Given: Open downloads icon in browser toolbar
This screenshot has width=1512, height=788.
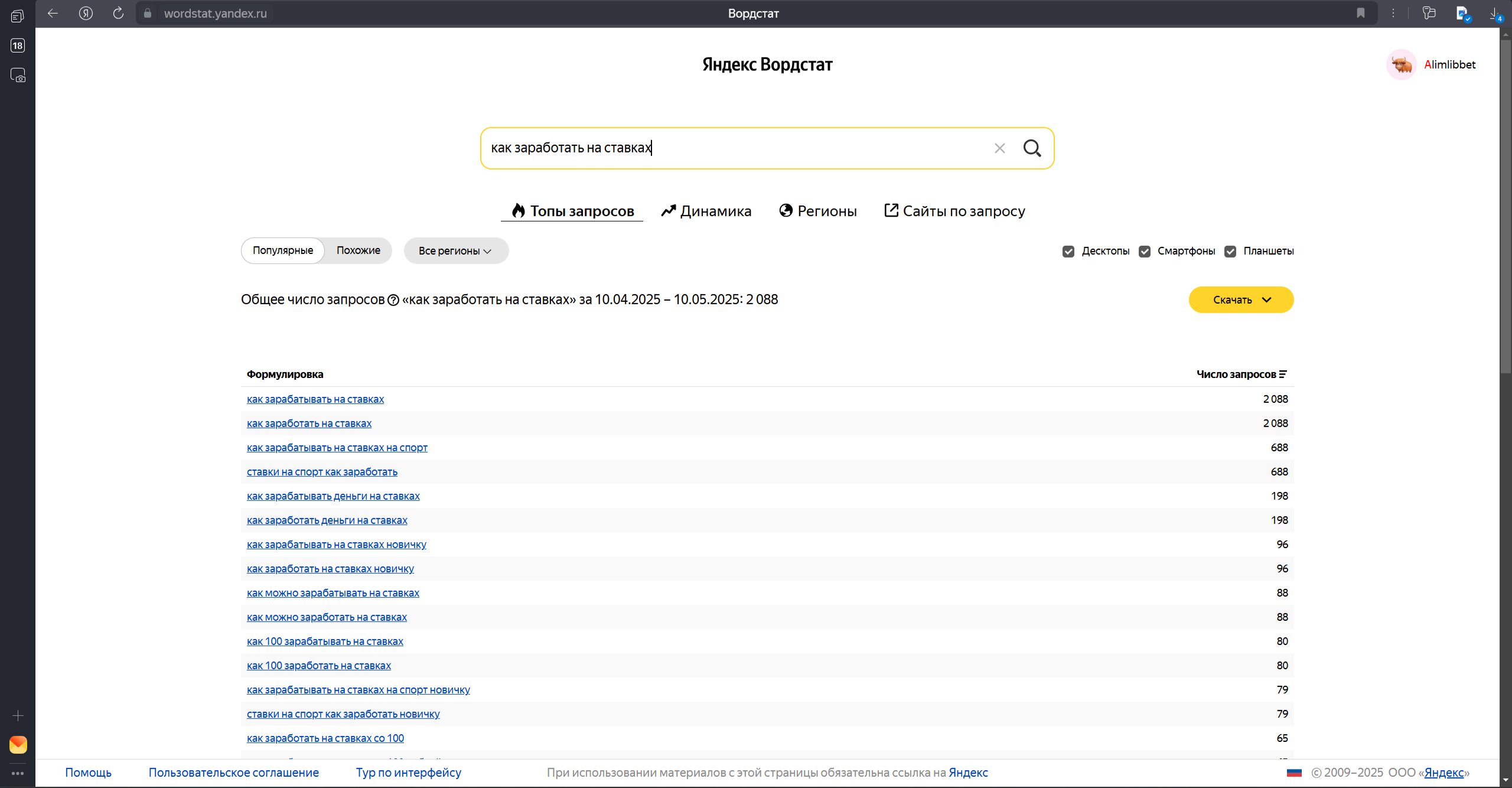Looking at the screenshot, I should [1496, 13].
